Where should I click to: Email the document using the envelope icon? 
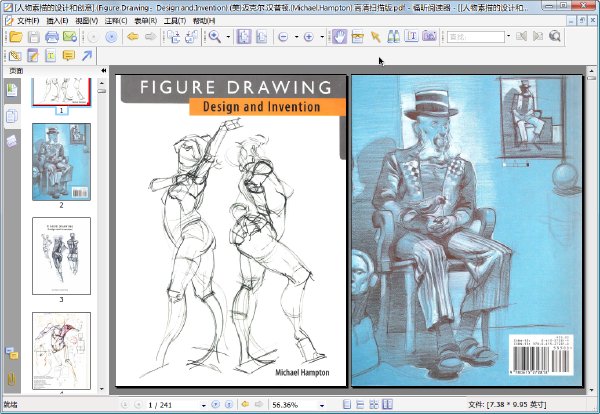(70, 37)
